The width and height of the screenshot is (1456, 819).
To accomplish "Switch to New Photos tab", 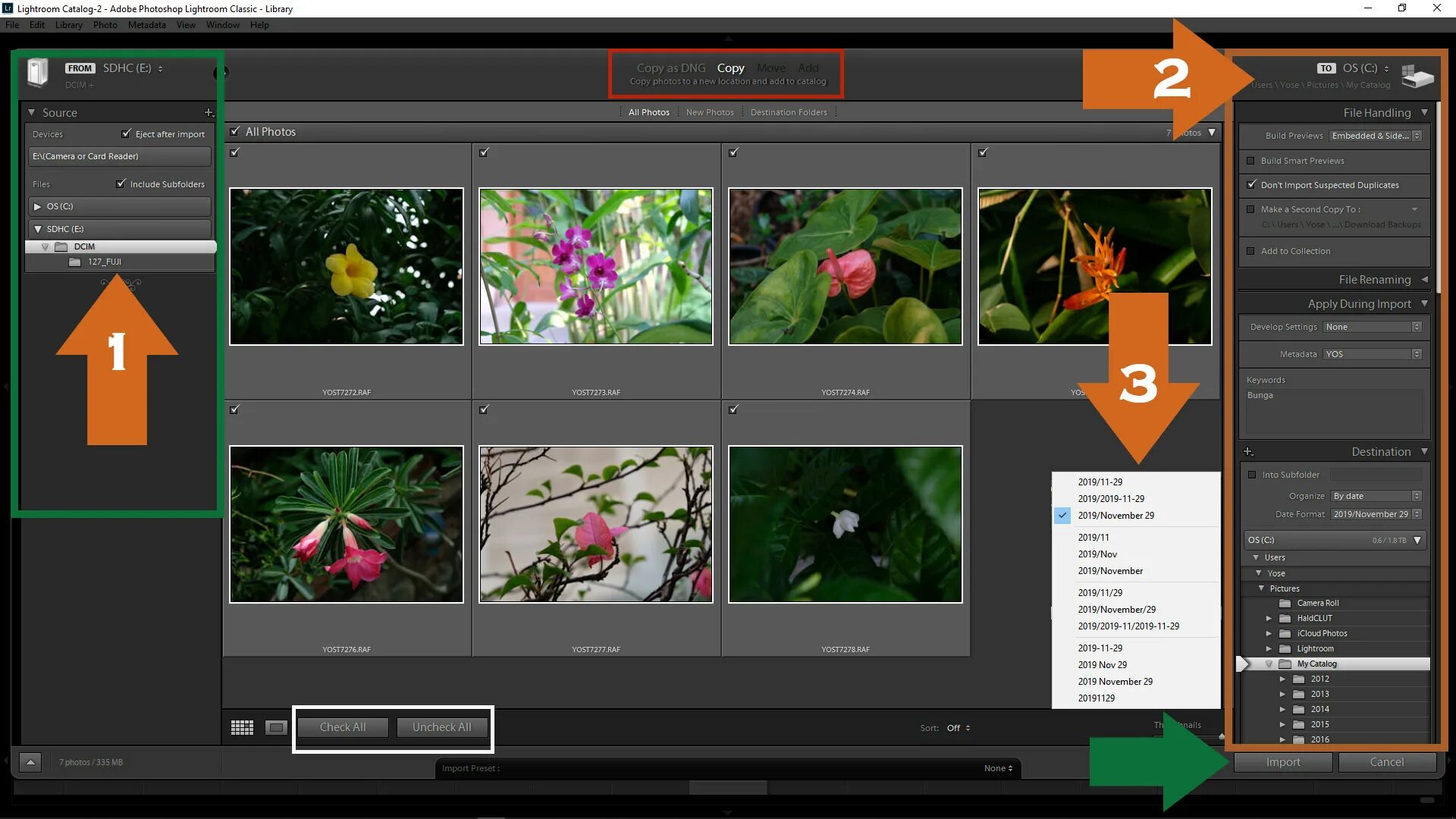I will coord(709,112).
